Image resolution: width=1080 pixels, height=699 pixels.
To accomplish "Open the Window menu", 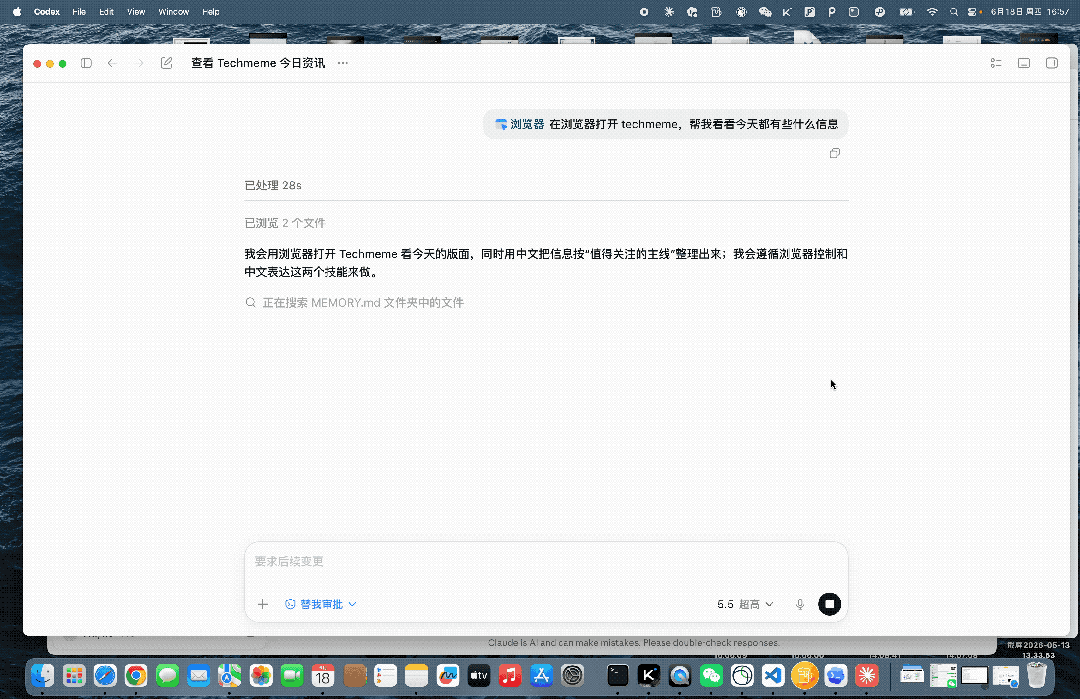I will tap(174, 12).
